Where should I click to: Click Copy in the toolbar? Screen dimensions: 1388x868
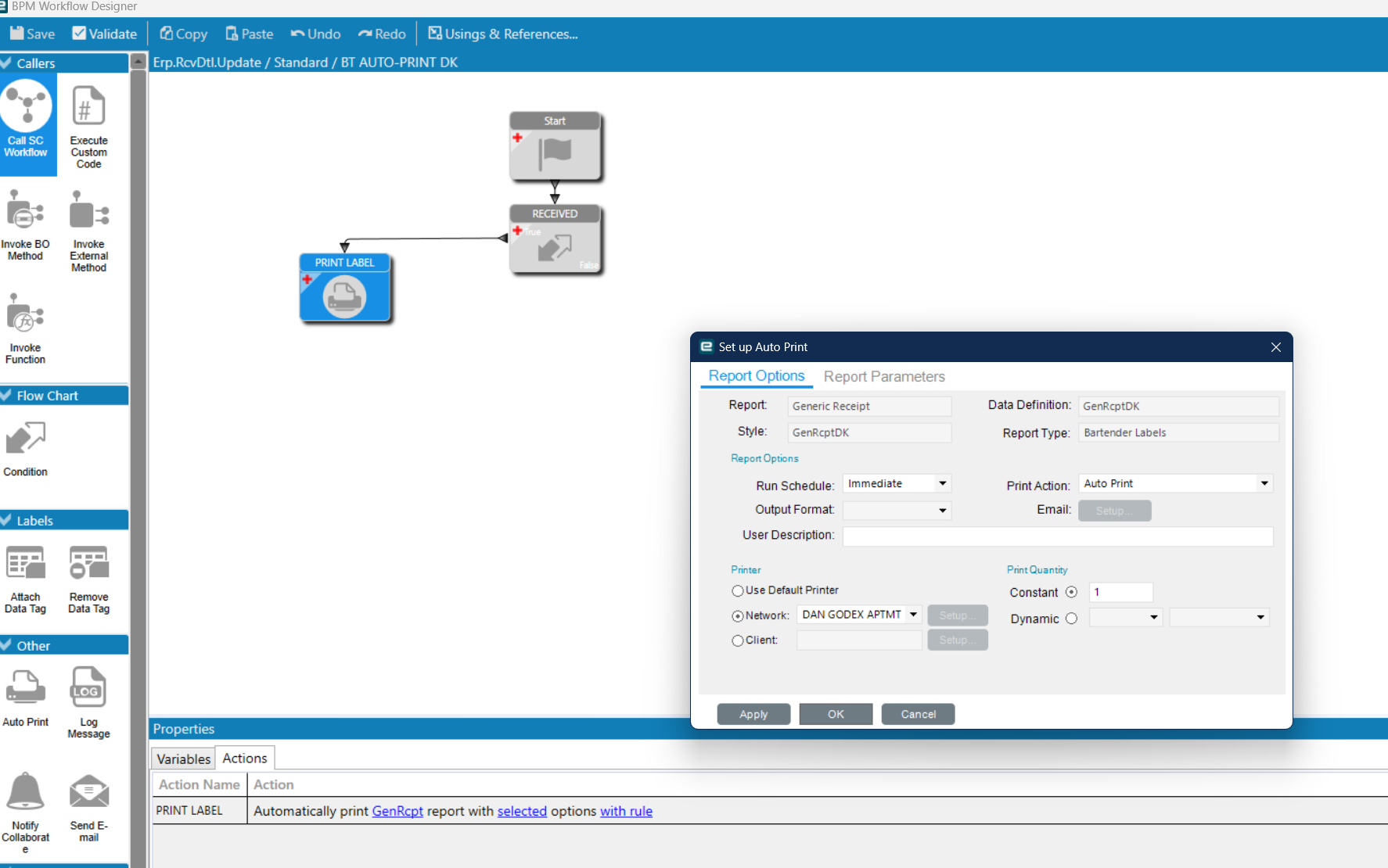(x=184, y=34)
